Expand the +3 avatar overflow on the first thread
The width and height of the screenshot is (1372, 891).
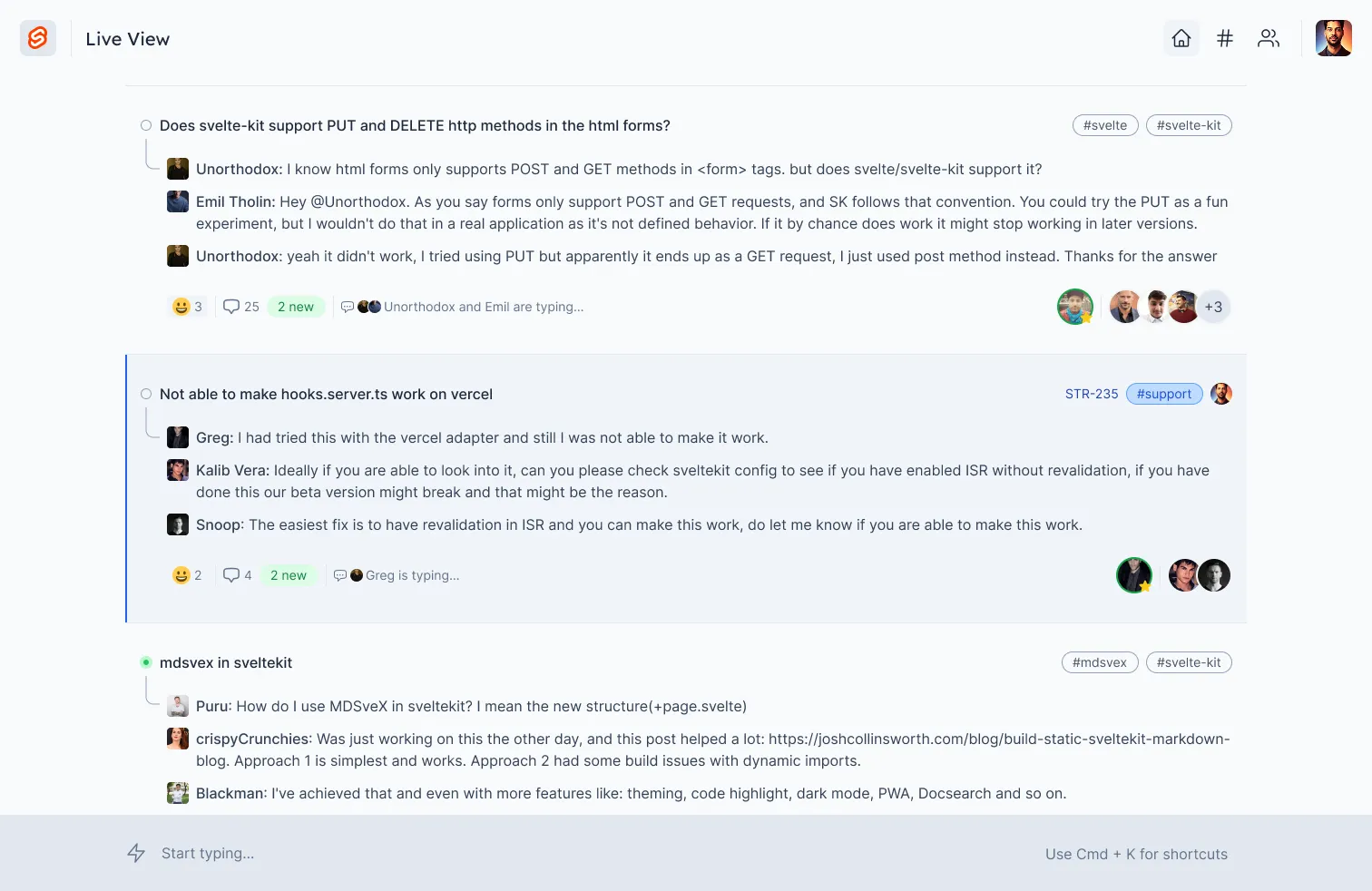pyautogui.click(x=1214, y=306)
